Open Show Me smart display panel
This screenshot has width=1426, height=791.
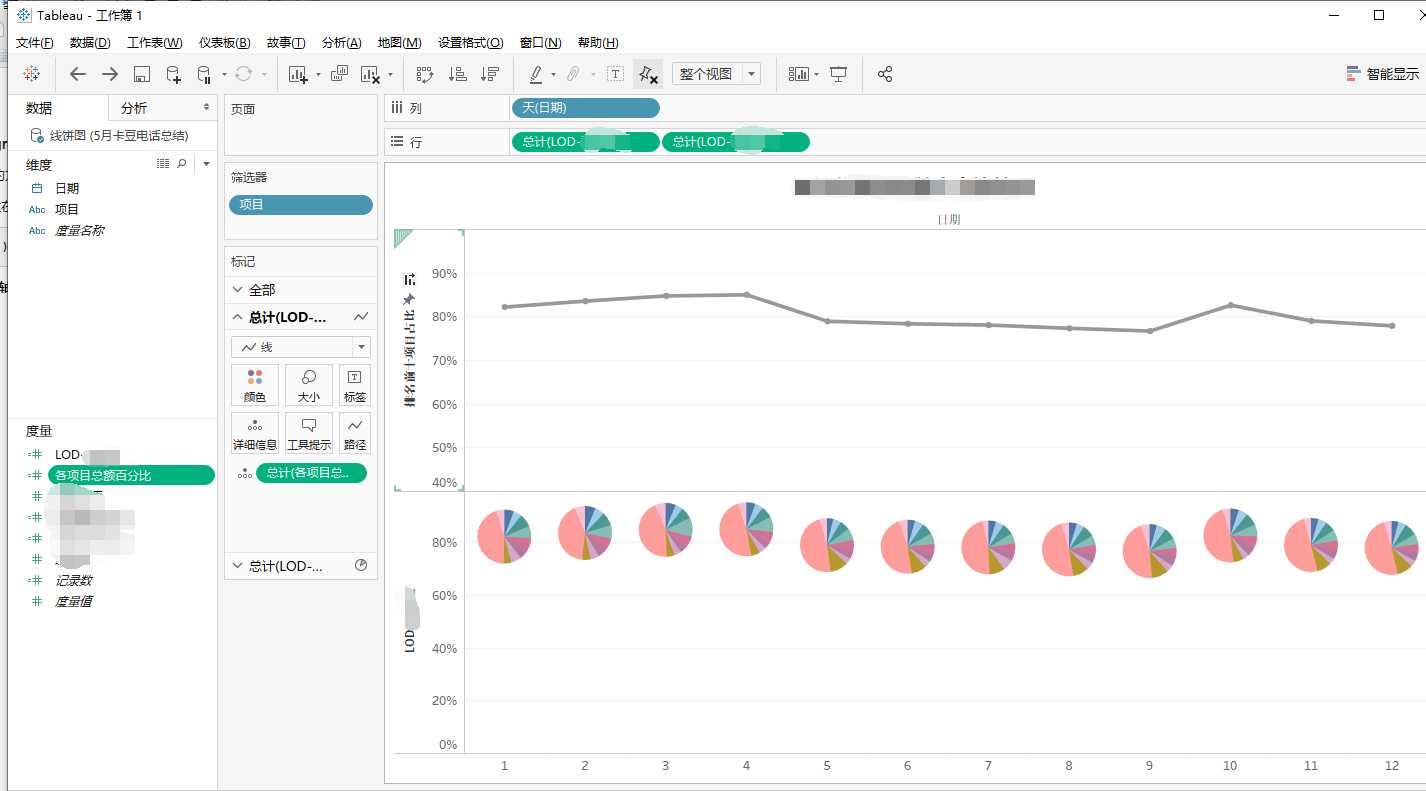(x=1383, y=74)
